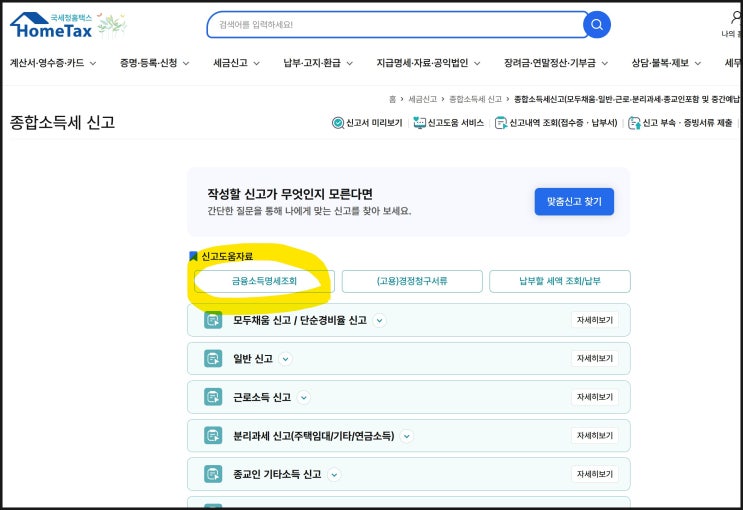The width and height of the screenshot is (743, 510).
Task: Click the search input field
Action: (x=397, y=25)
